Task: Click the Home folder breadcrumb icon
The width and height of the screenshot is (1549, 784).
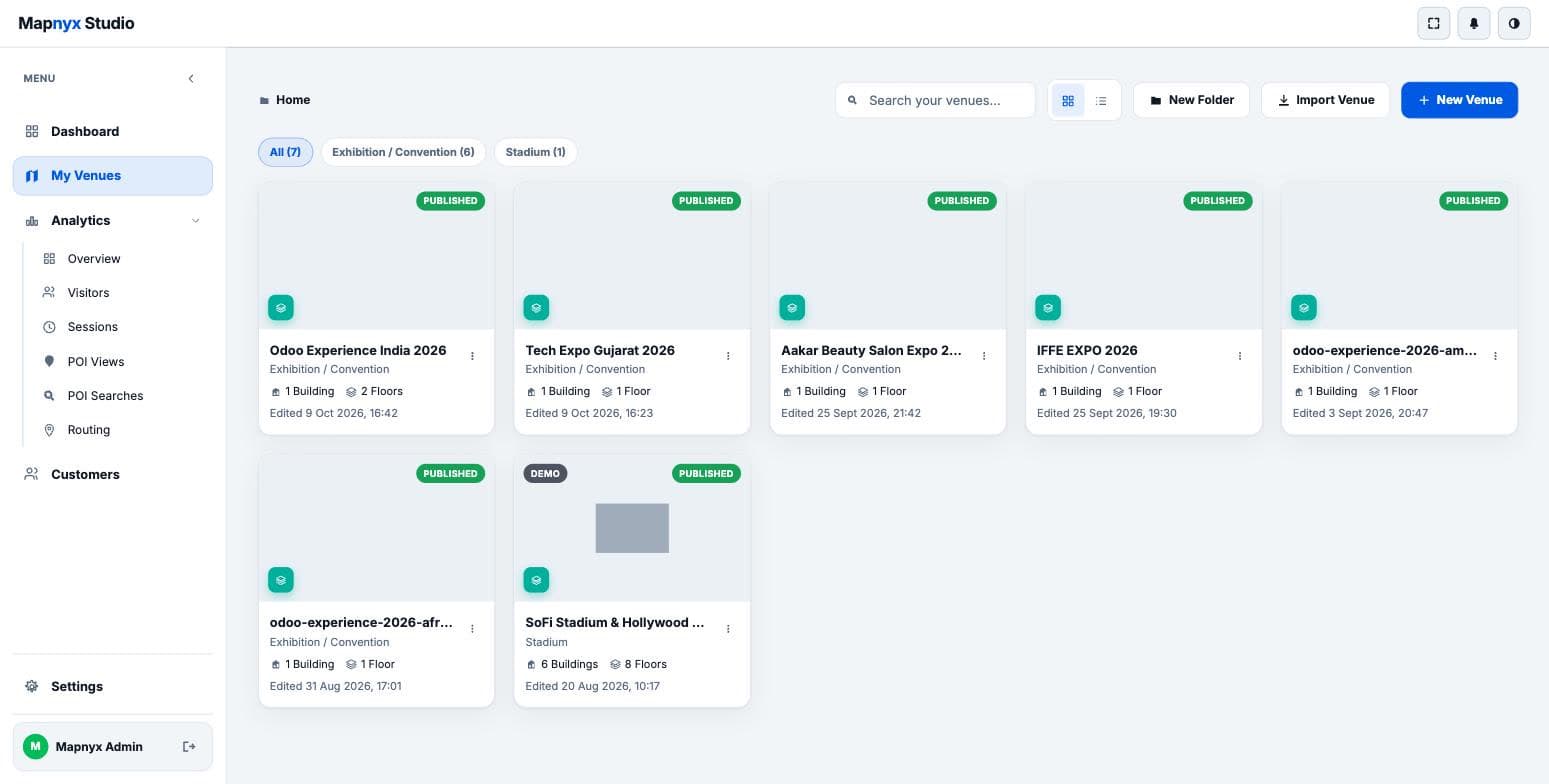Action: click(x=264, y=101)
